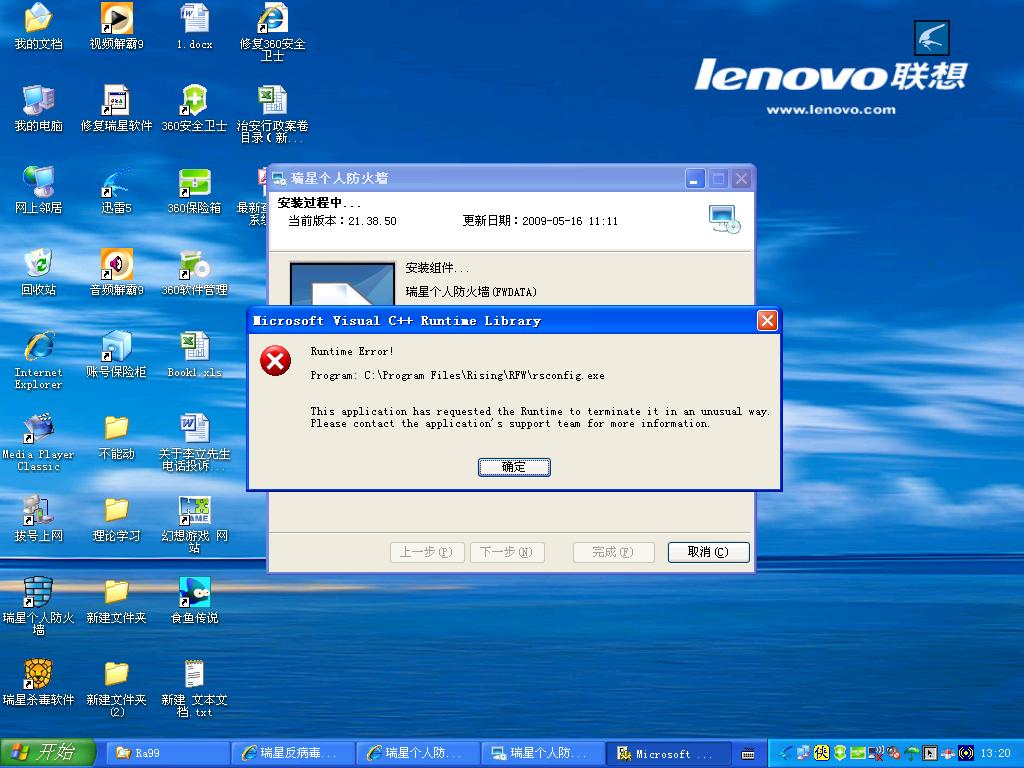This screenshot has width=1024, height=768.
Task: Select the 网上邻居 desktop icon
Action: tap(39, 191)
